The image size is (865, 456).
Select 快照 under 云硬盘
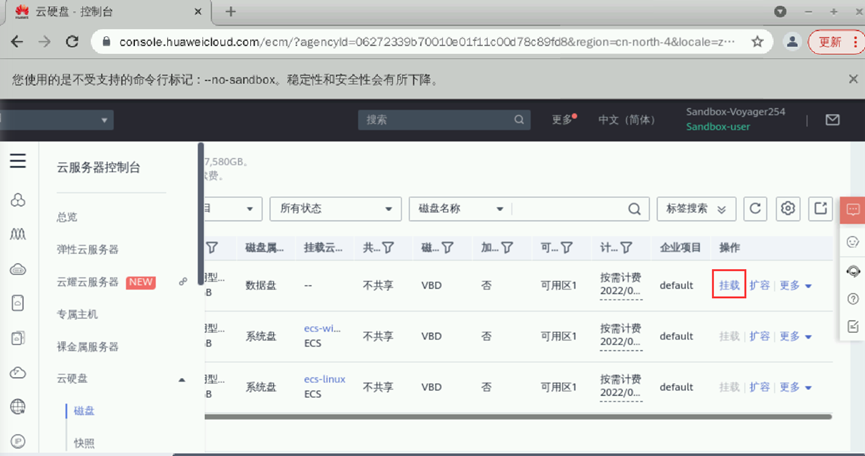[x=84, y=443]
